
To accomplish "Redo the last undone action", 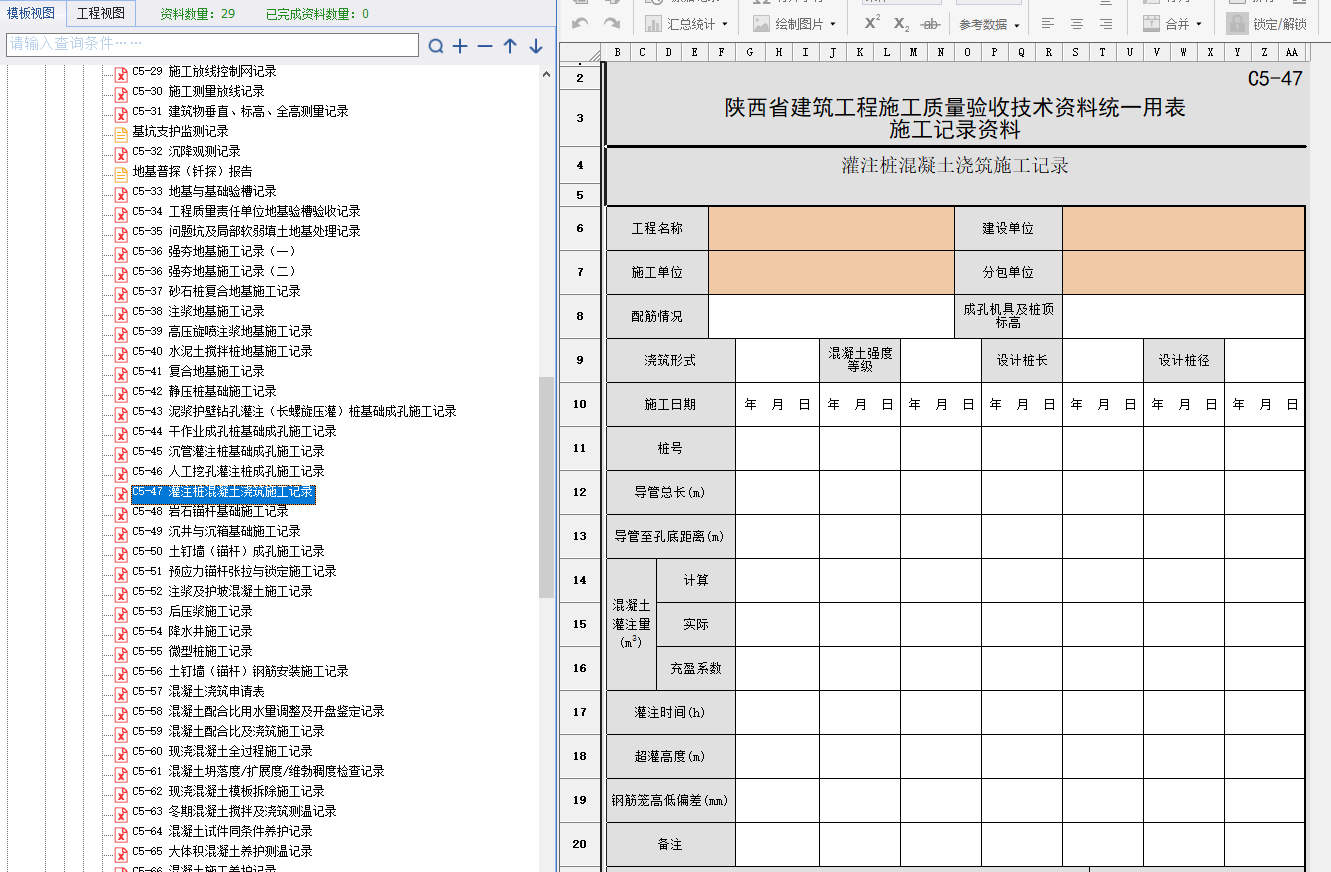I will [x=611, y=23].
